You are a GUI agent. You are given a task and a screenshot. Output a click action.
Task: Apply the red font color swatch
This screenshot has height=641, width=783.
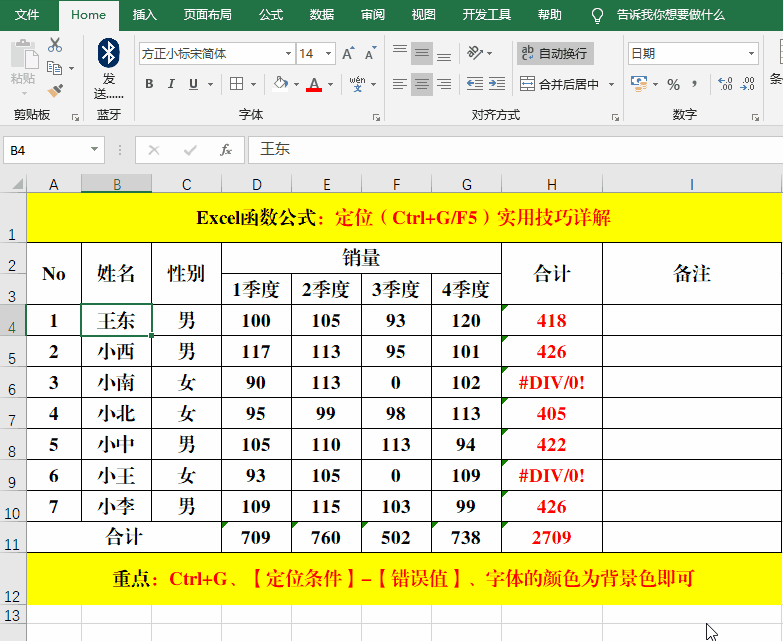314,84
